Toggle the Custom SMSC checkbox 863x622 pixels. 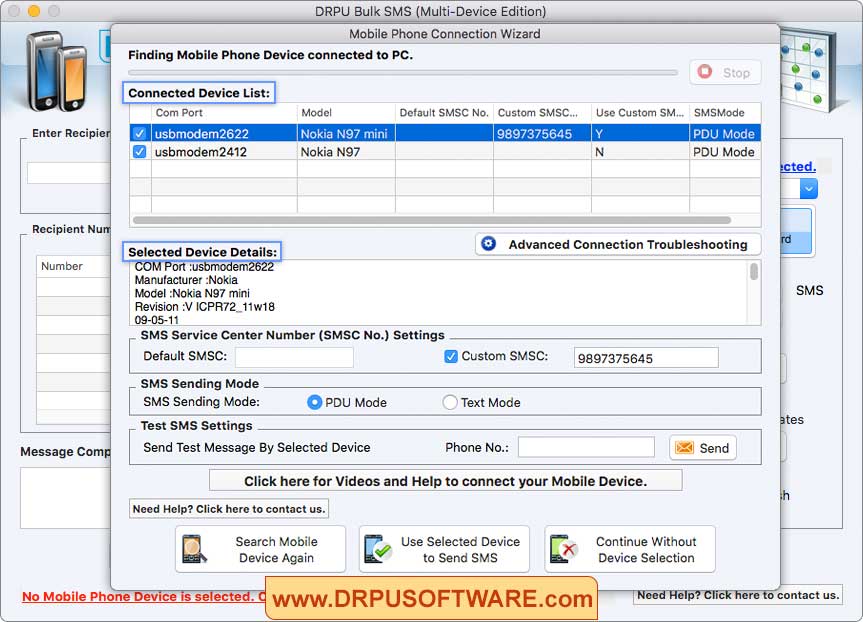pyautogui.click(x=451, y=357)
